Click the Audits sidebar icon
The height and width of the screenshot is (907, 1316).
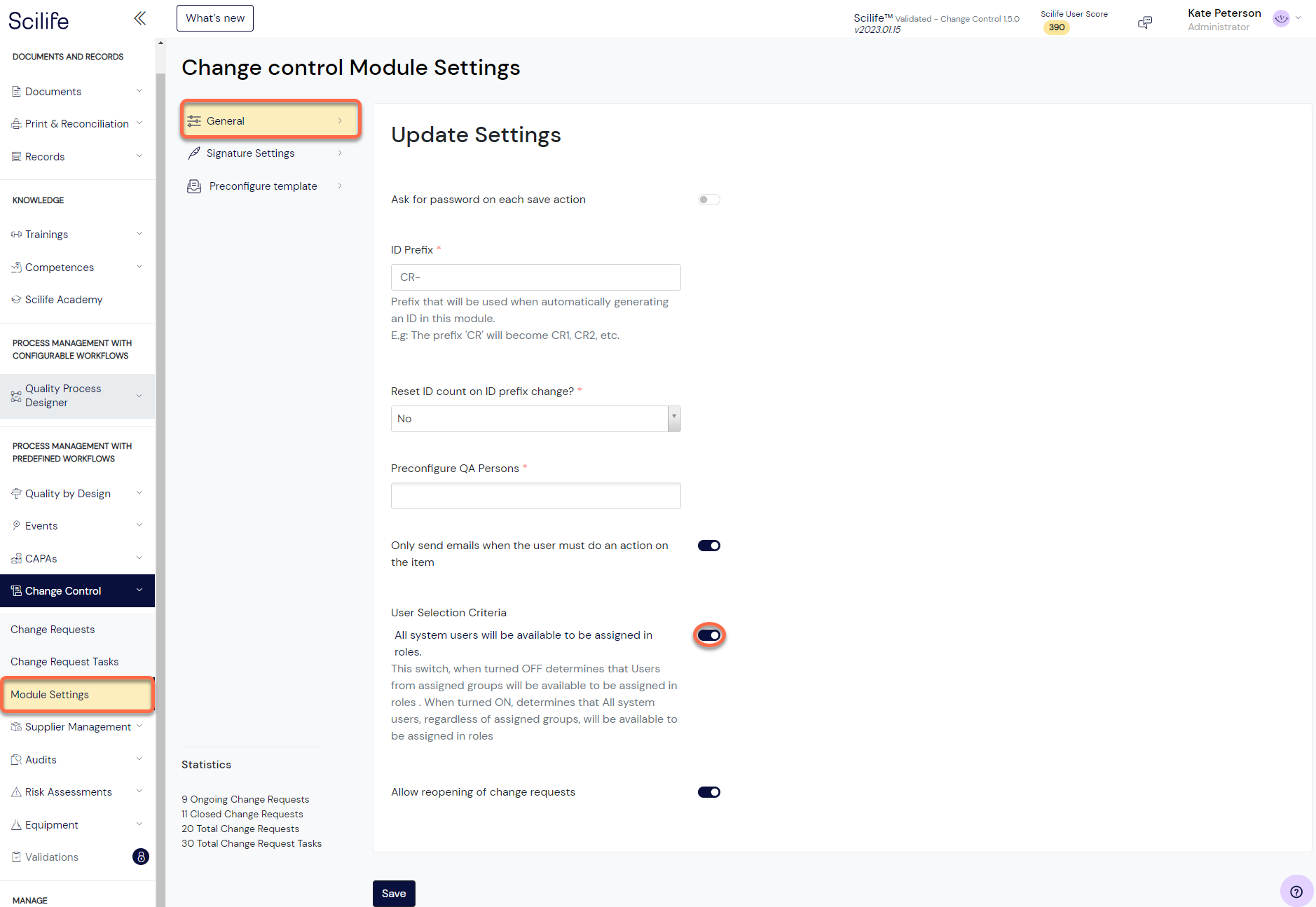click(x=16, y=760)
